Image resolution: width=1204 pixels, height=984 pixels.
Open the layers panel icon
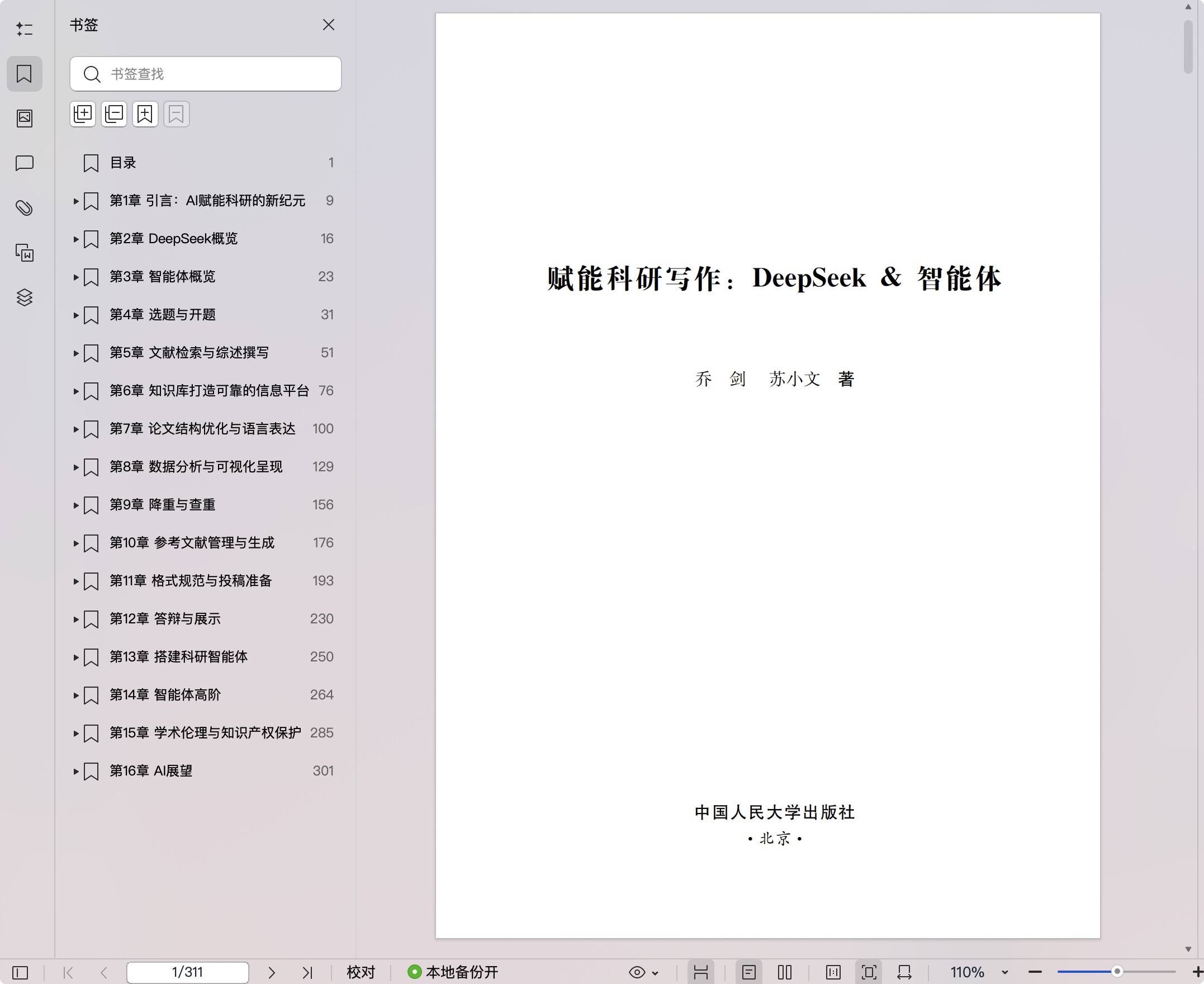pos(25,297)
